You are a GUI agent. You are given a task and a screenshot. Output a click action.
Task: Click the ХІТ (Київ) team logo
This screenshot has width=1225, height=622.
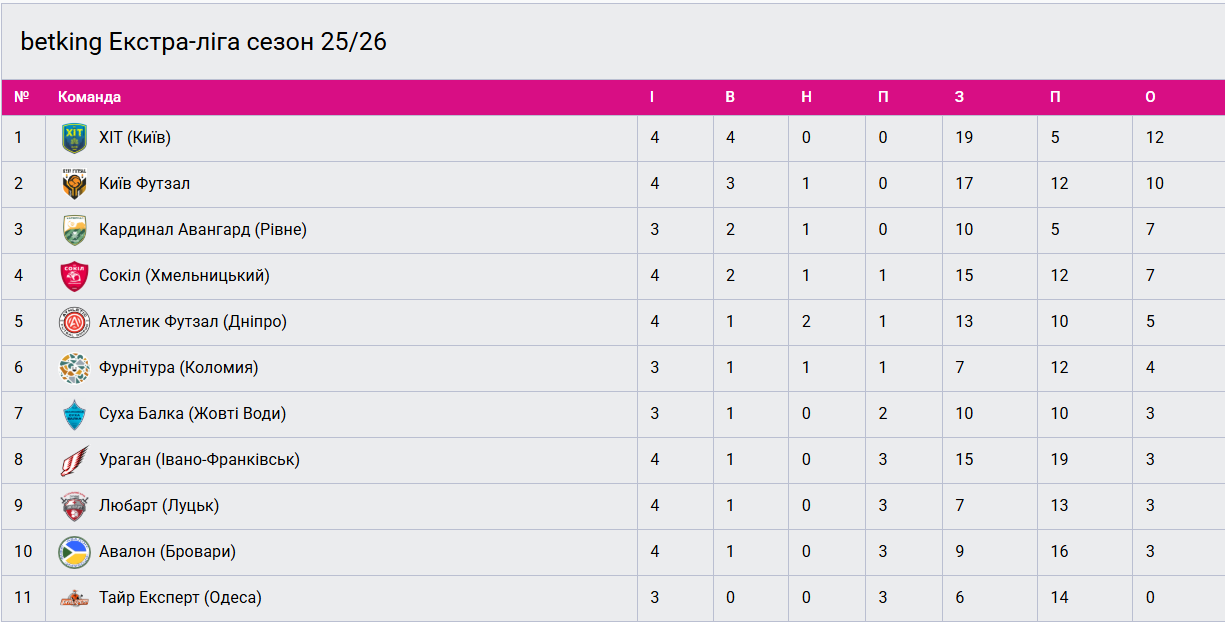(74, 138)
